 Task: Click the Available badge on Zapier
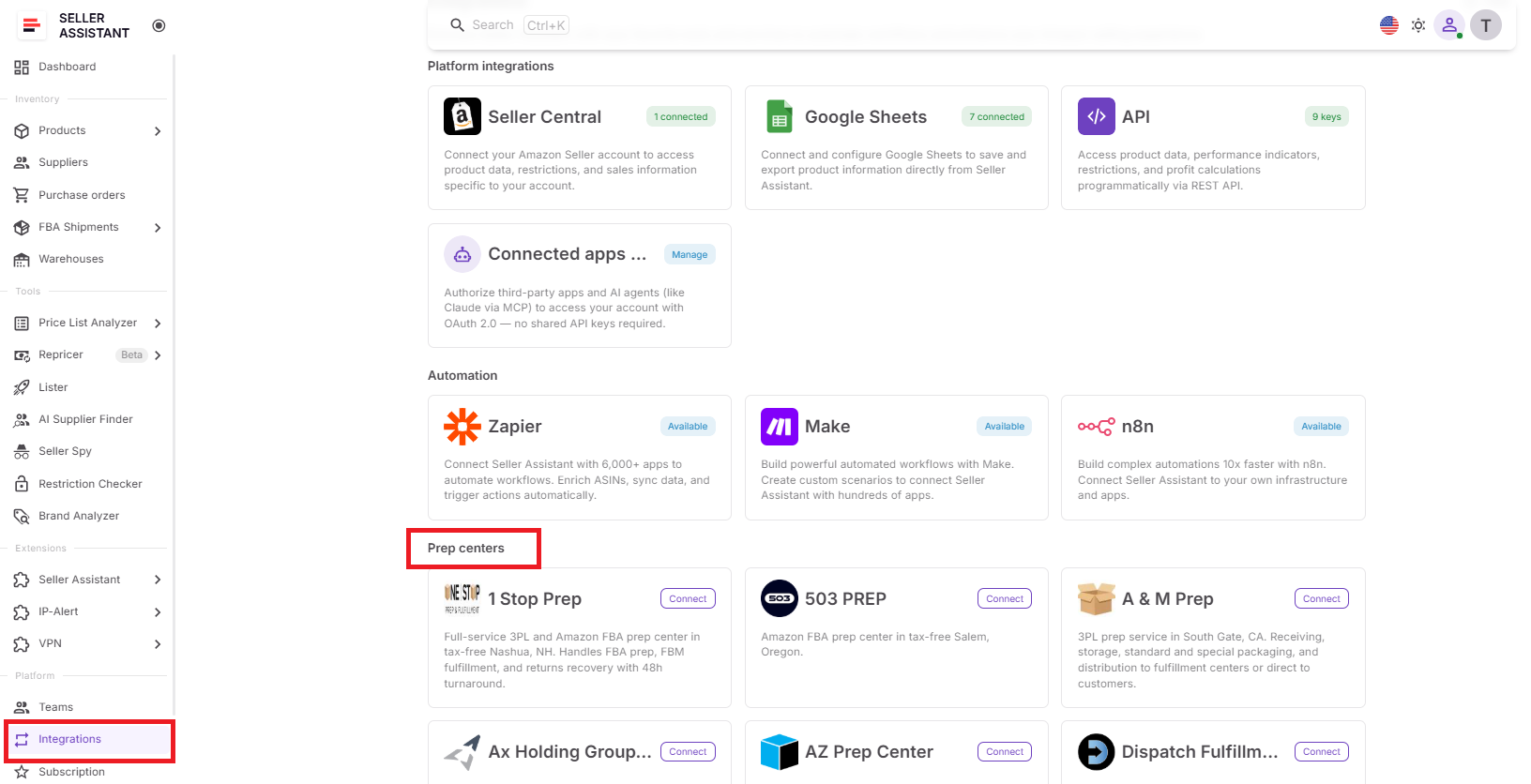pos(688,426)
